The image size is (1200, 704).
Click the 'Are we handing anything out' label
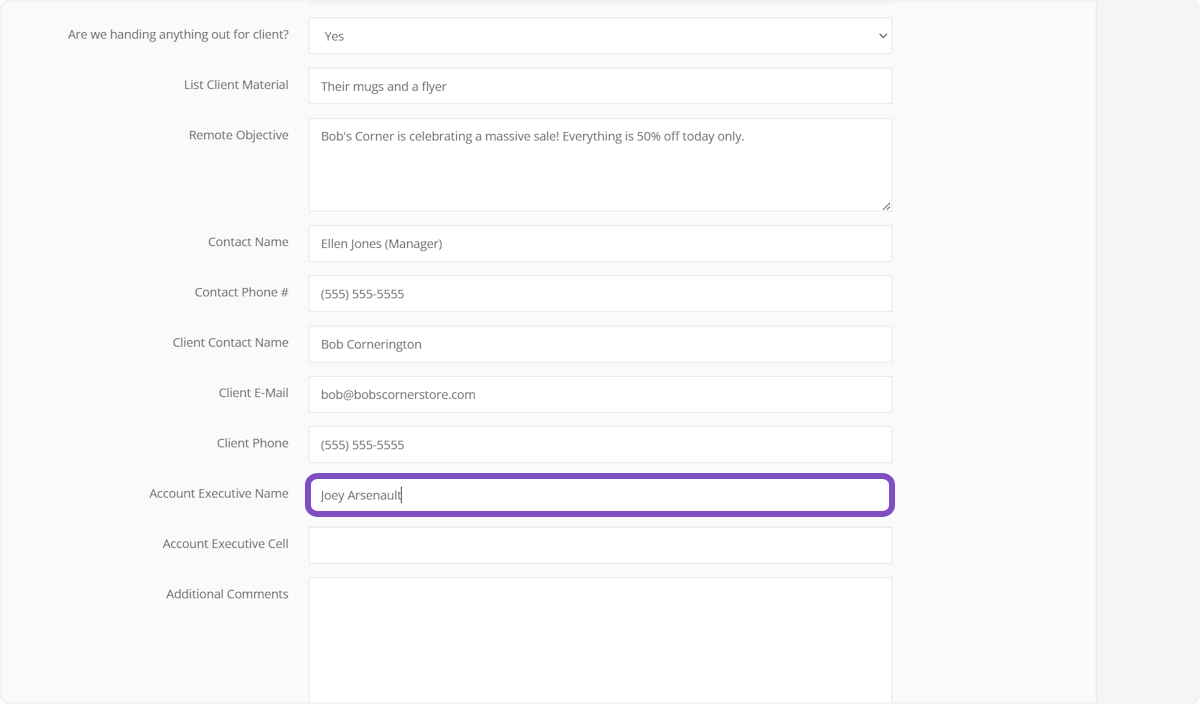[x=178, y=35]
